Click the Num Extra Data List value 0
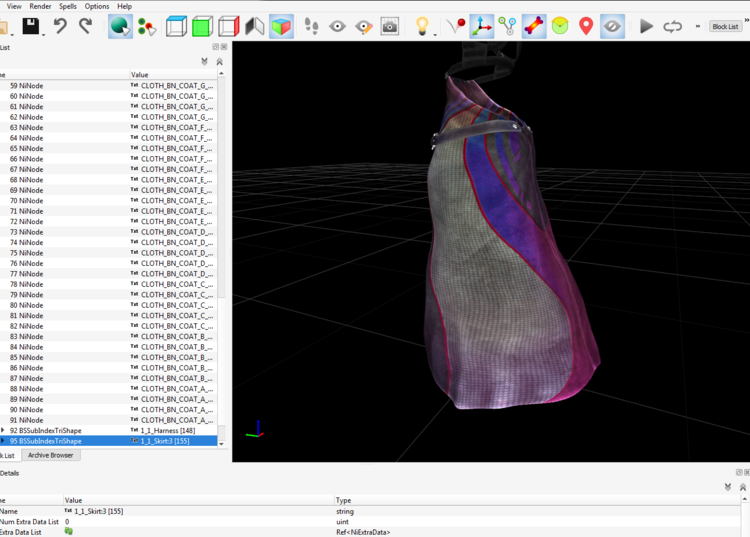Screen dimensions: 750x537 point(67,522)
